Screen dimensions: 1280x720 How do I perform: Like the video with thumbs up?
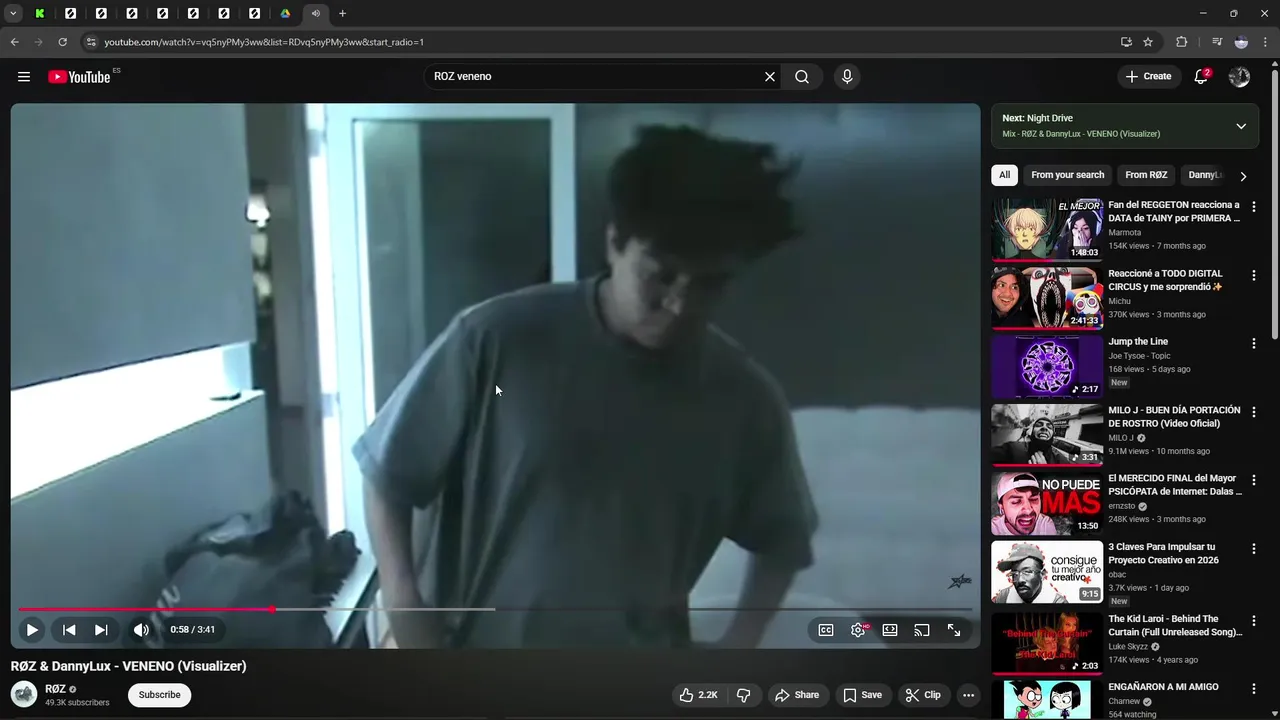click(x=699, y=695)
